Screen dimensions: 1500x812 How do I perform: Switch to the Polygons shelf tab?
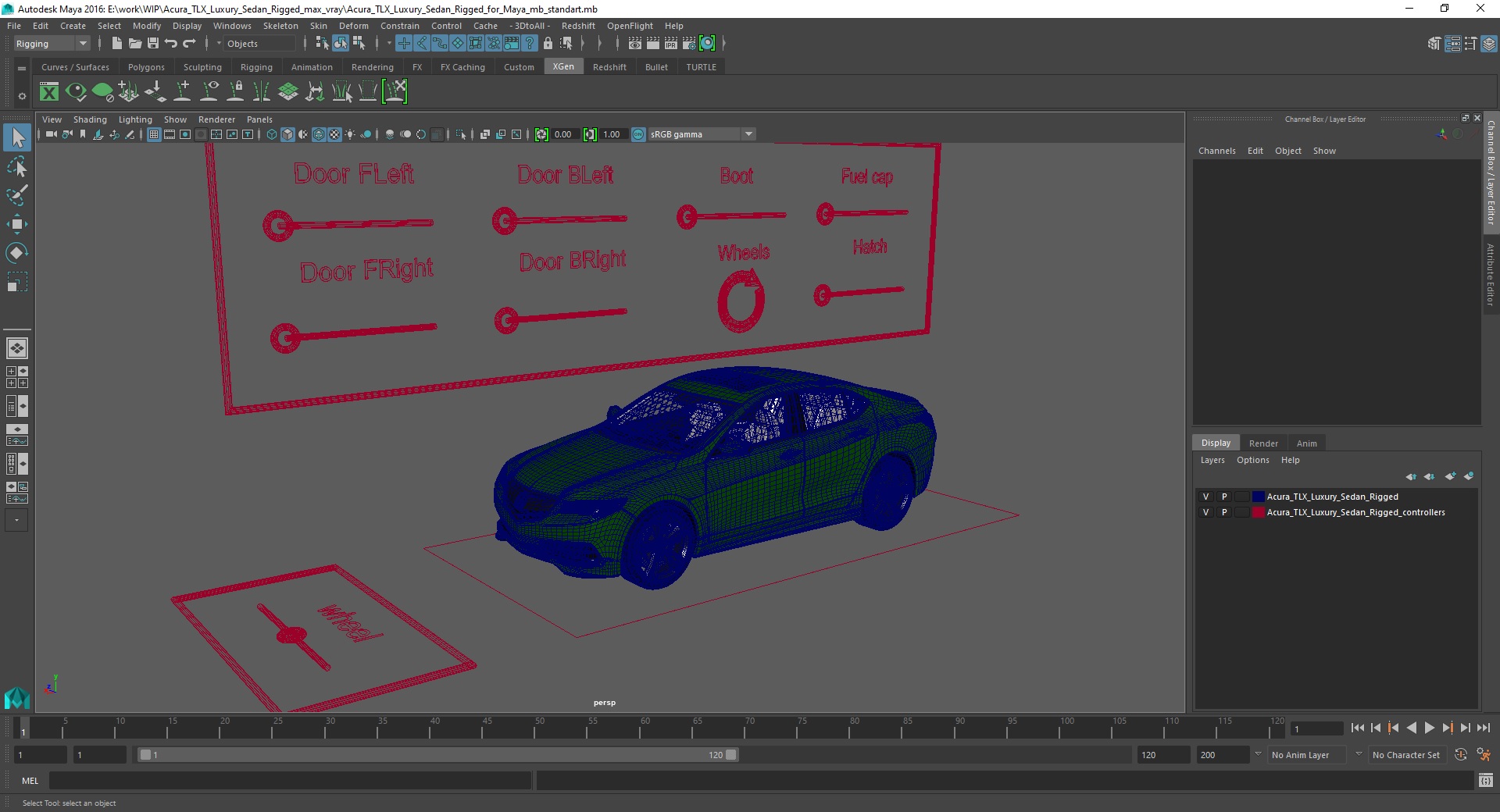(146, 67)
